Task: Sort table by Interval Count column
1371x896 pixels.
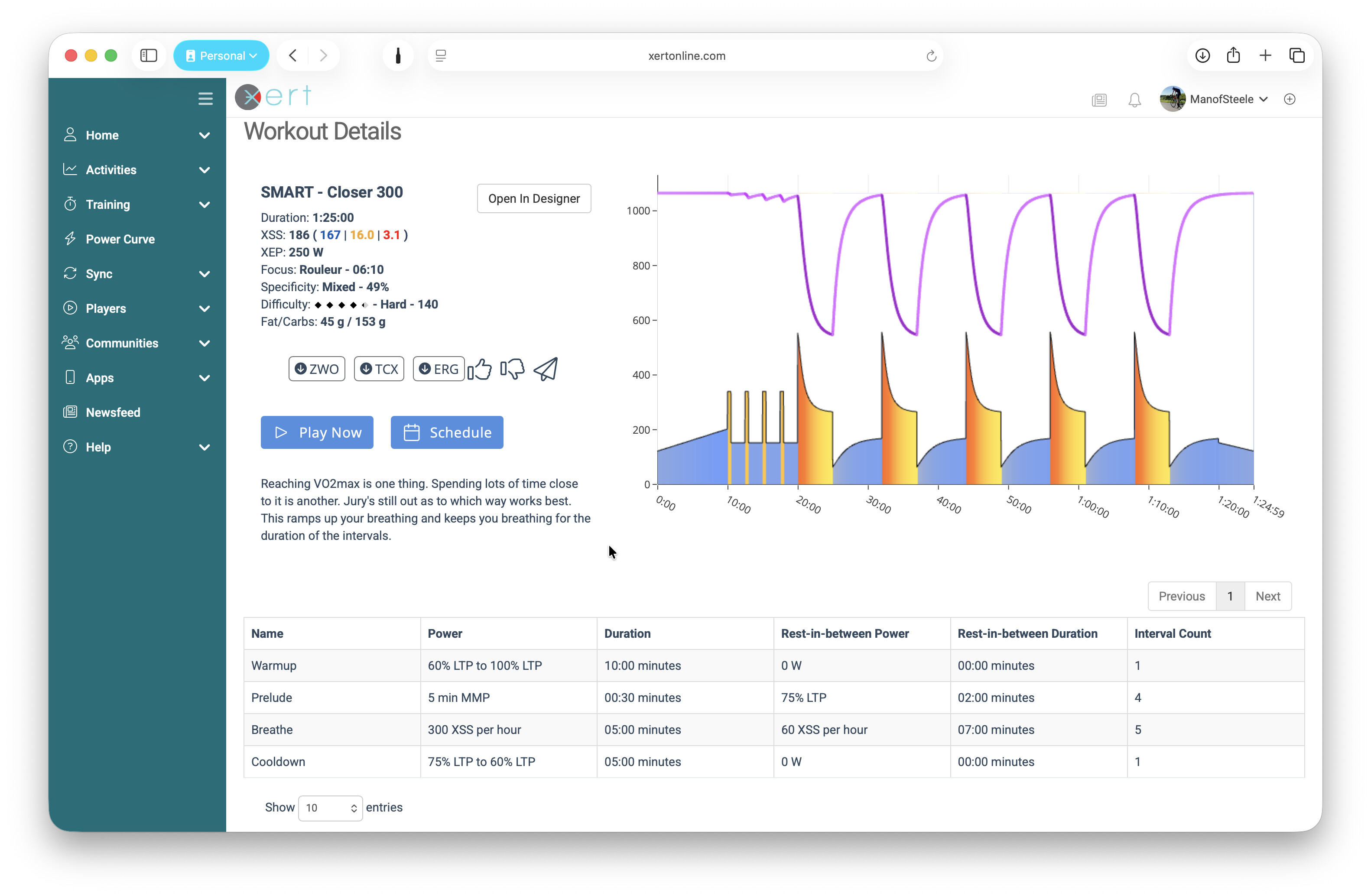Action: coord(1172,633)
